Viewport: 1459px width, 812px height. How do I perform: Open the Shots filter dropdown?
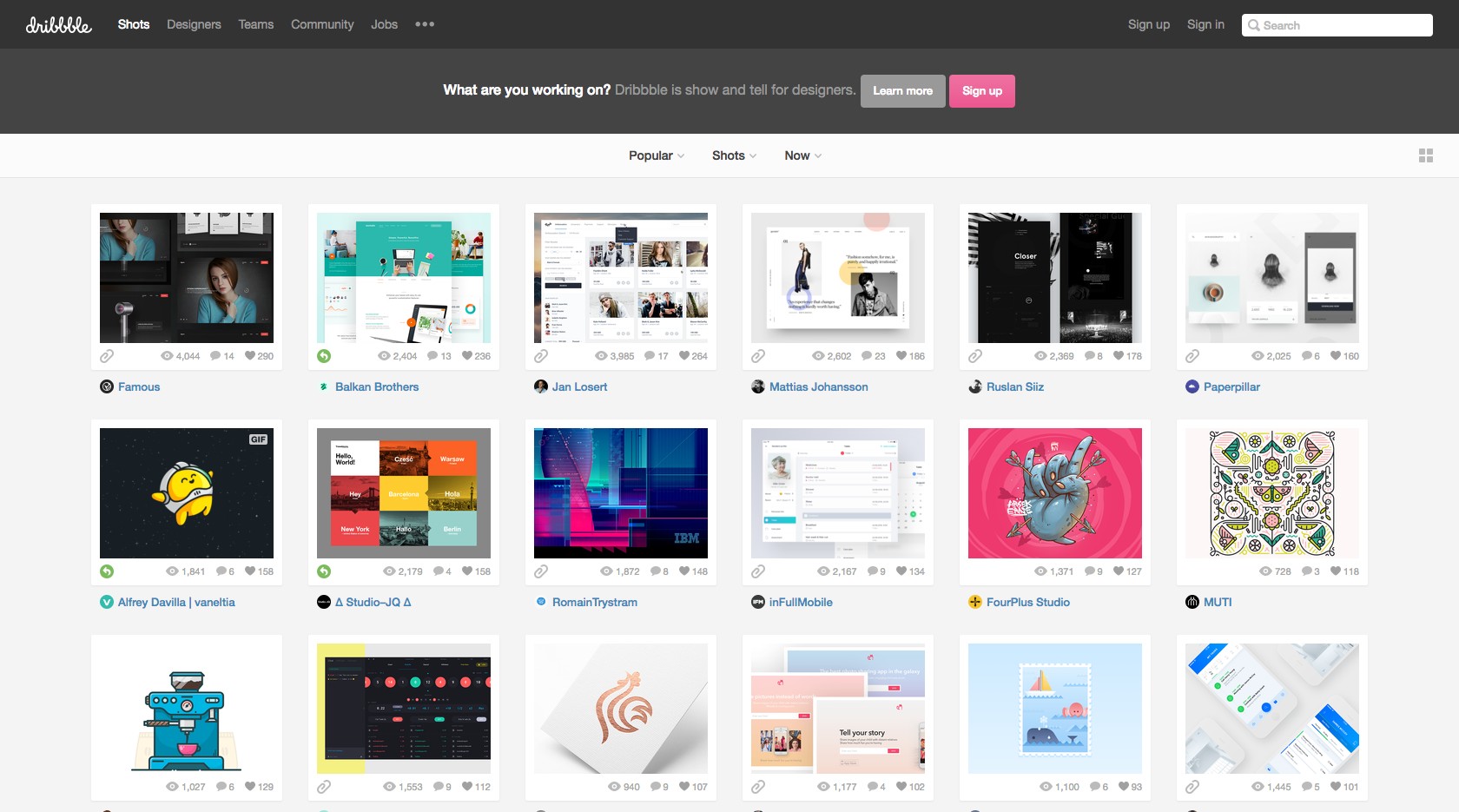pyautogui.click(x=733, y=155)
